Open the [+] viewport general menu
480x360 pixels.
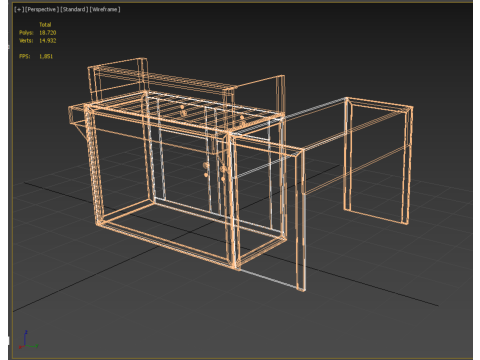point(19,9)
